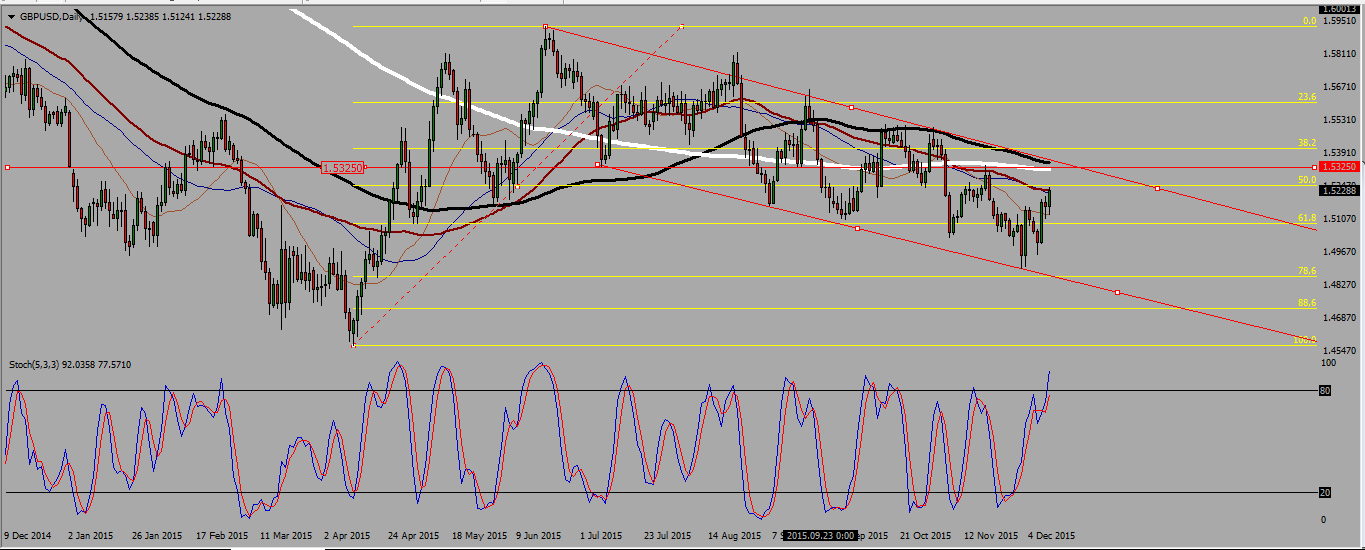The height and width of the screenshot is (550, 1365).
Task: Select the Fibonacci anchor handle at April low
Action: pos(354,345)
